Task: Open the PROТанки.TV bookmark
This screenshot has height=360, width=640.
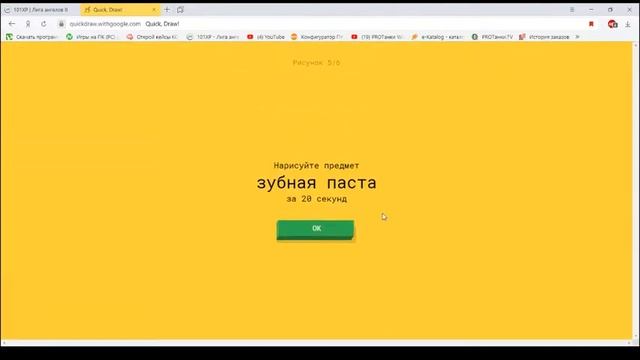Action: click(x=492, y=37)
